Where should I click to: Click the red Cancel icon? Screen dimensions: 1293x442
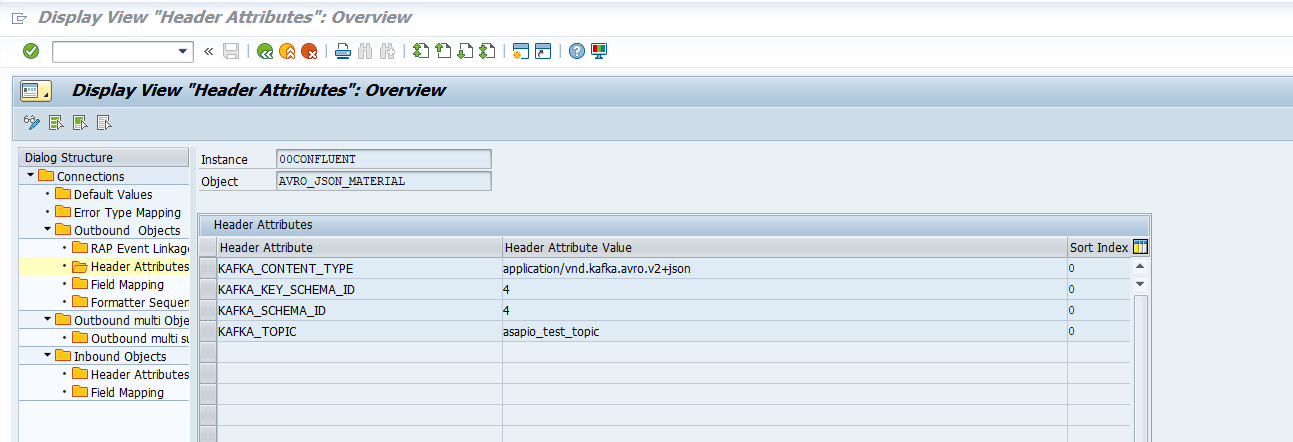[309, 51]
